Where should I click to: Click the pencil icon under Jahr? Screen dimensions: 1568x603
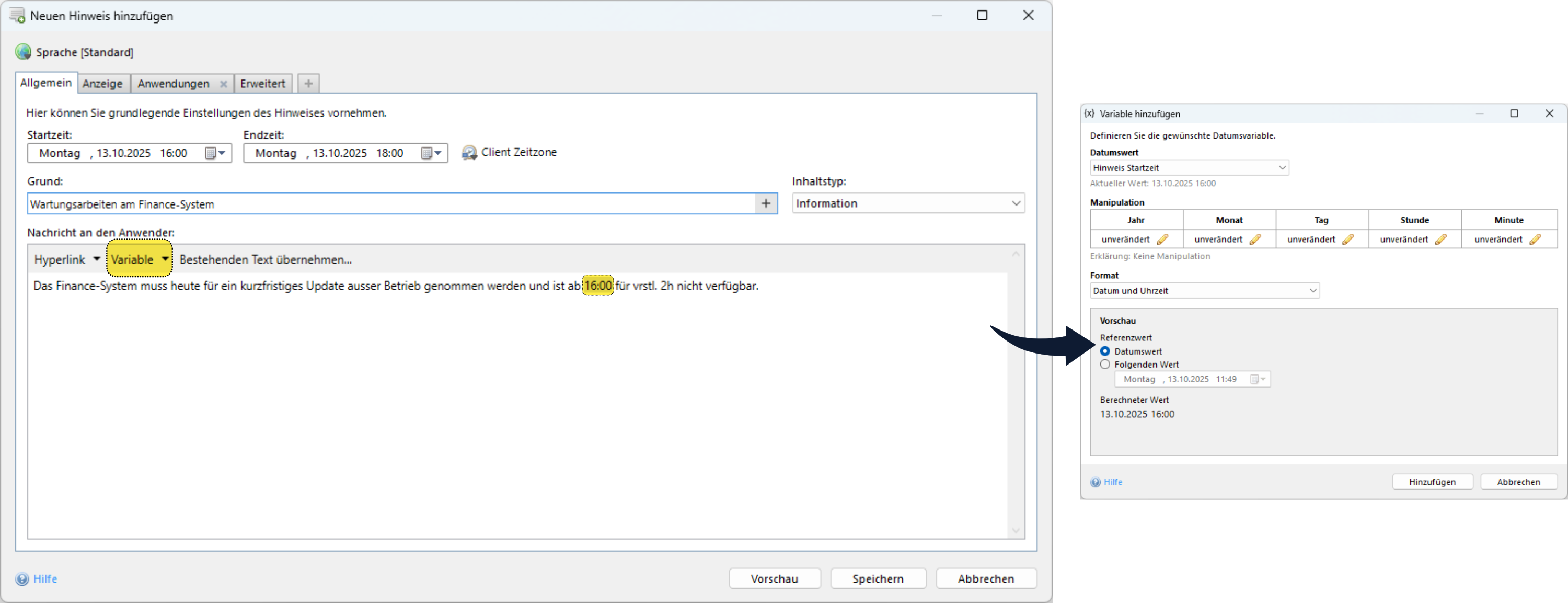1162,240
